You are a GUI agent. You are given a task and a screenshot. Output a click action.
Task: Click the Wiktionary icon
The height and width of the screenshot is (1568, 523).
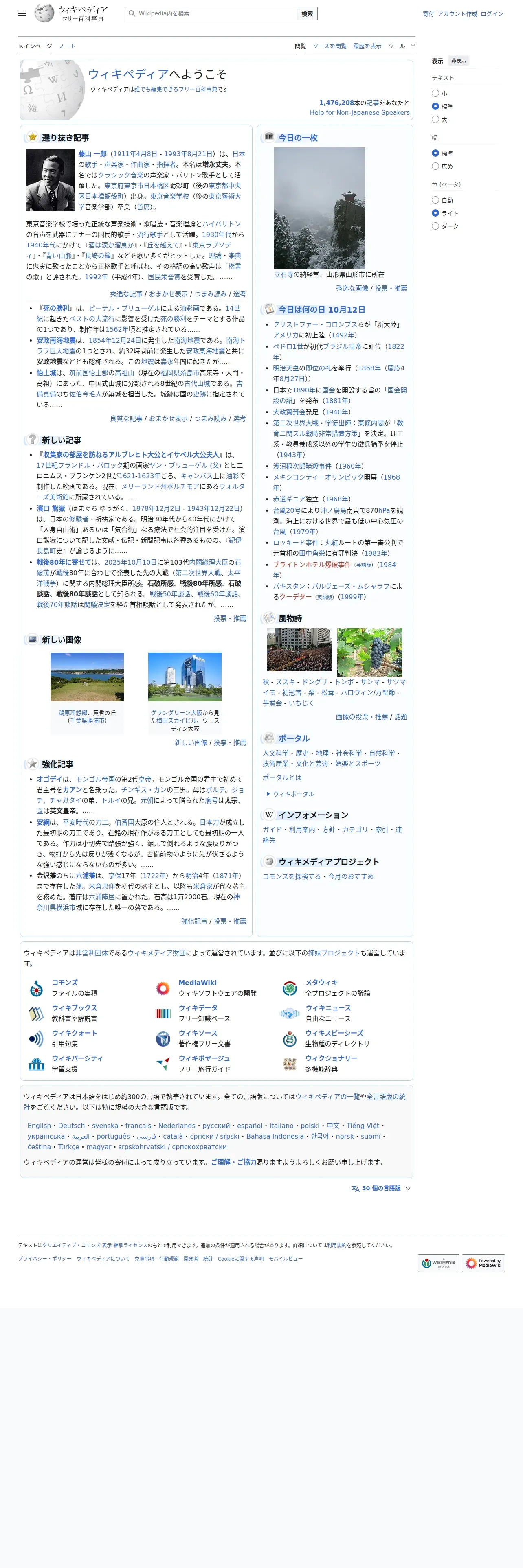(290, 1064)
